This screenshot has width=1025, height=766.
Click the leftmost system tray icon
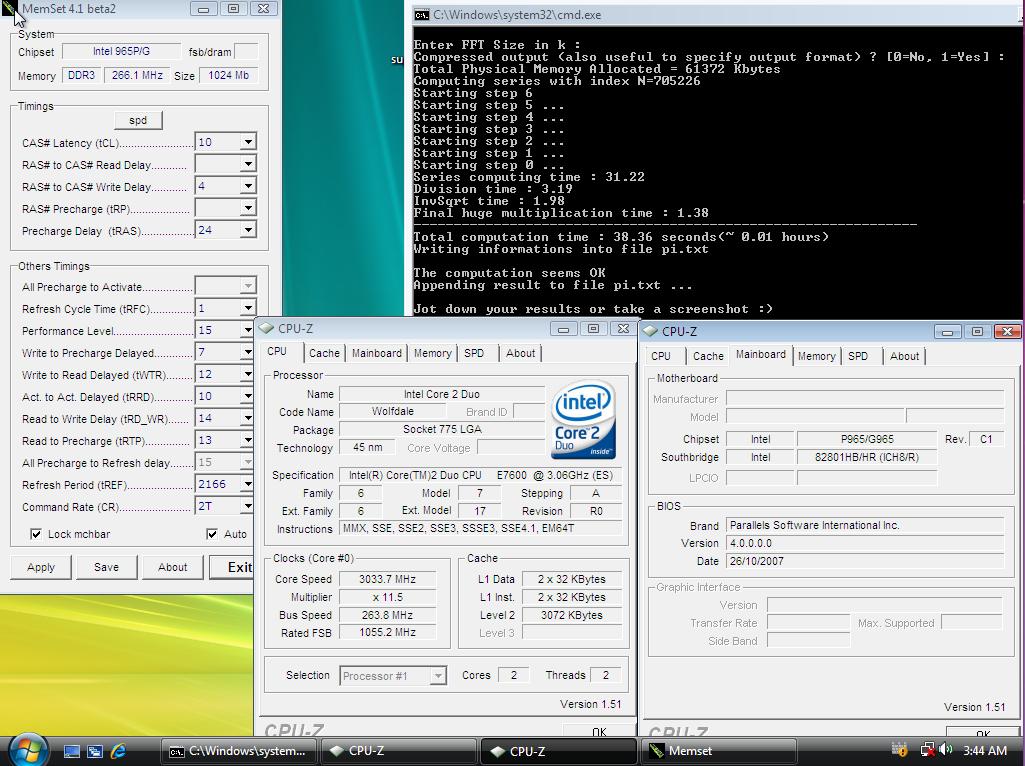(x=899, y=750)
